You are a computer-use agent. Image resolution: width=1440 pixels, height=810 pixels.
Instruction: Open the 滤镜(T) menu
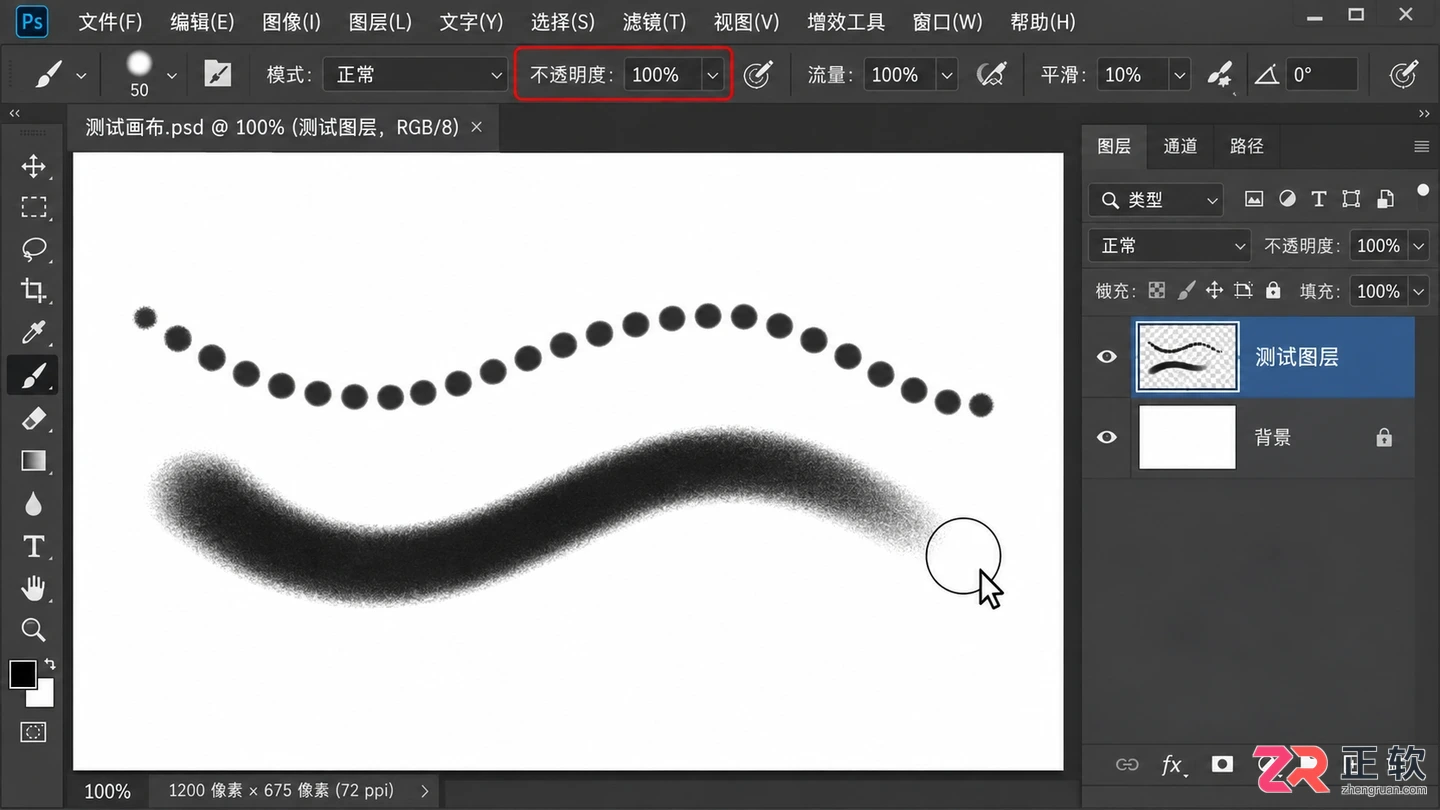[654, 22]
